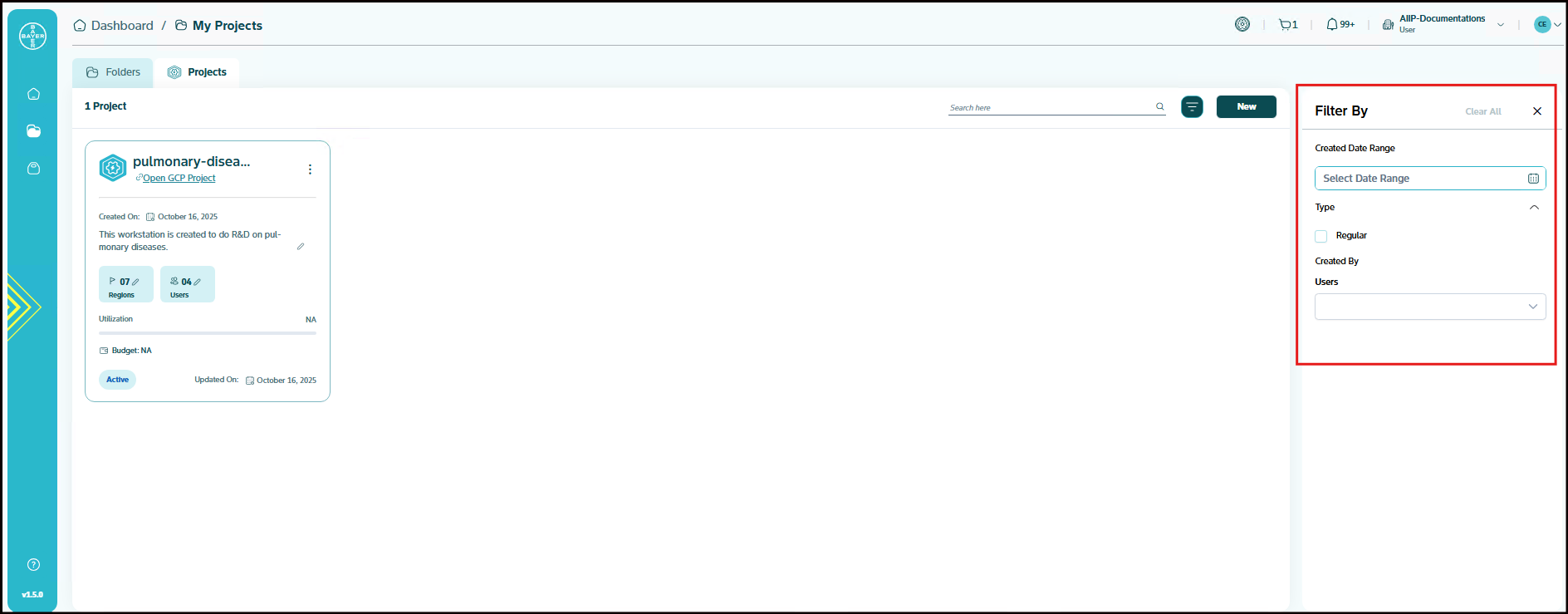Click the Search here input field
Viewport: 1568px width, 614px height.
(x=1050, y=107)
